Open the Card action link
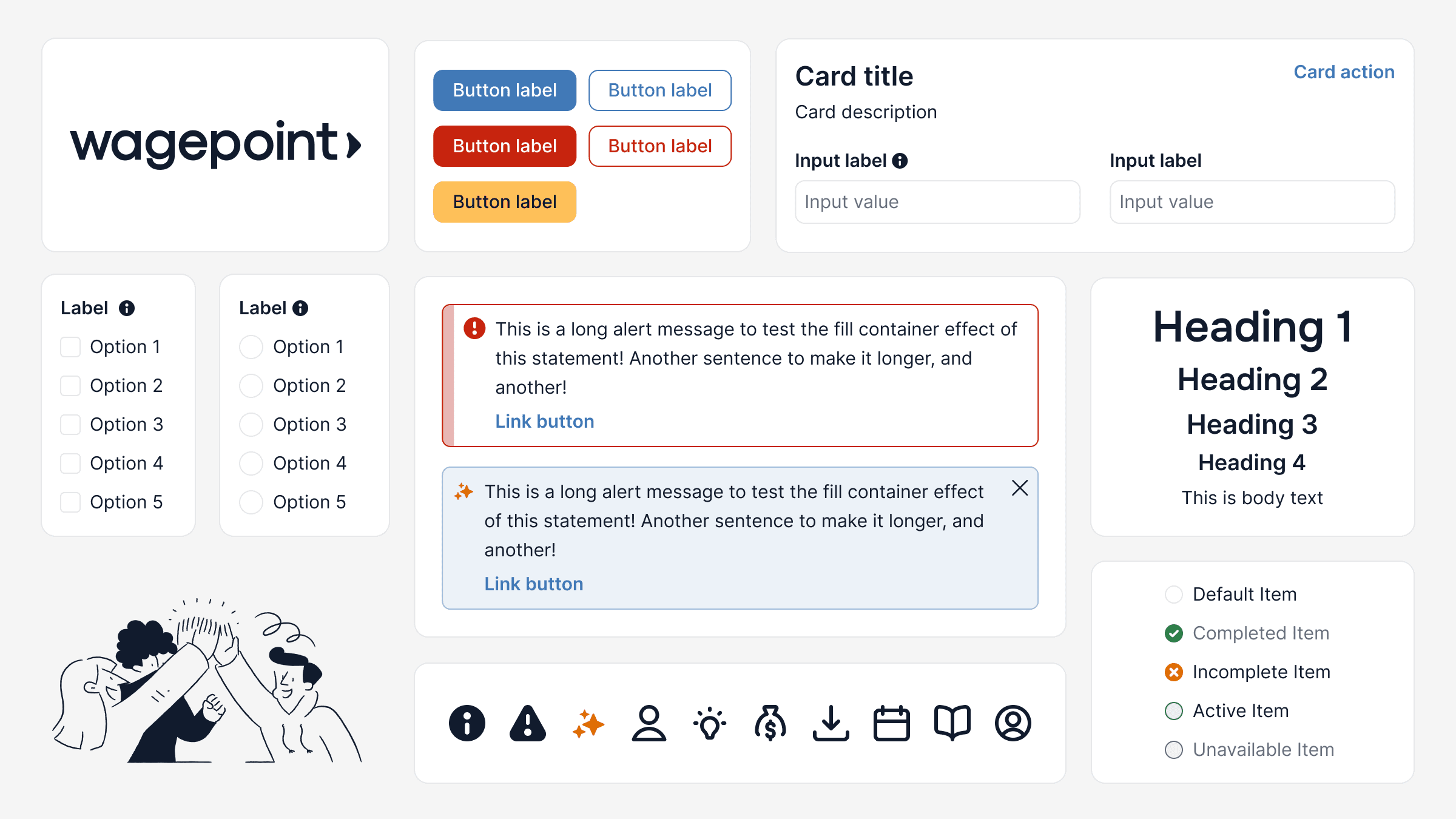 [1344, 72]
